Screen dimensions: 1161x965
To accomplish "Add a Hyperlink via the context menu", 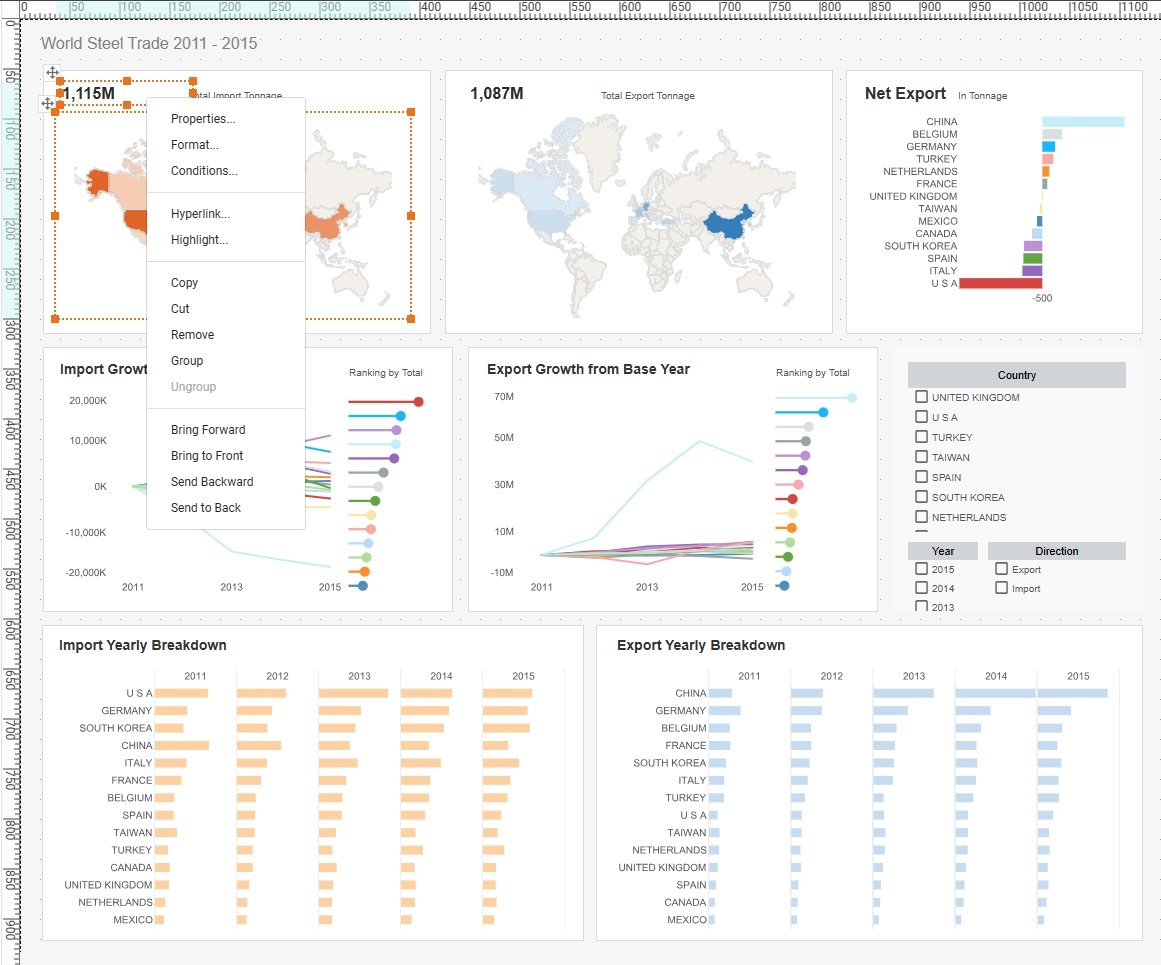I will point(199,213).
